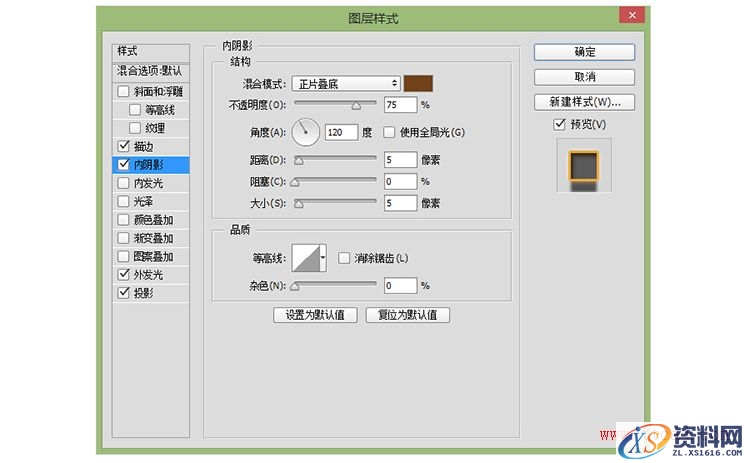Click 复位为默认值 button

point(408,315)
